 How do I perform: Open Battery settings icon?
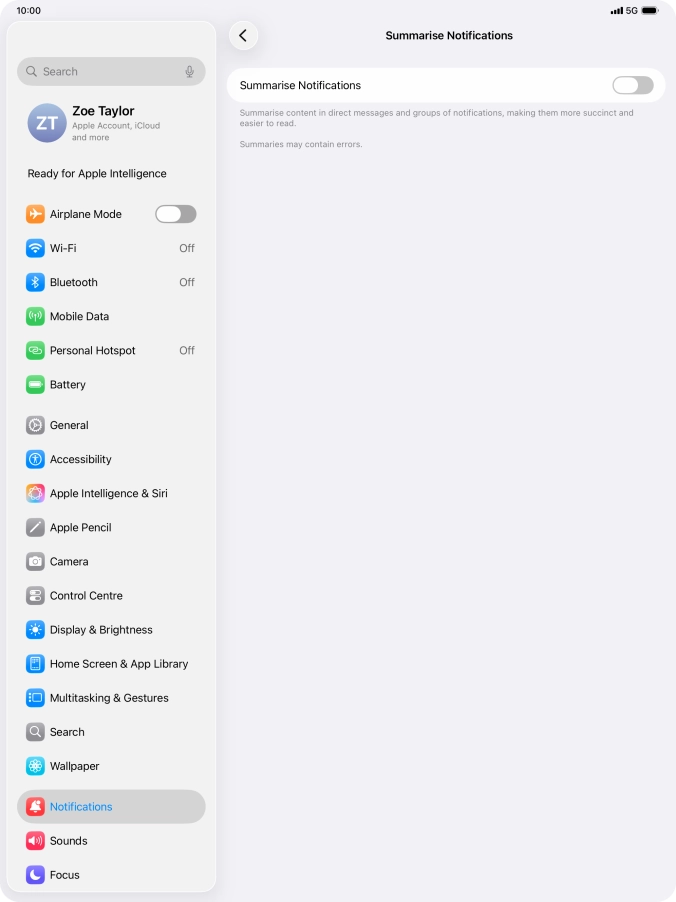pos(35,385)
